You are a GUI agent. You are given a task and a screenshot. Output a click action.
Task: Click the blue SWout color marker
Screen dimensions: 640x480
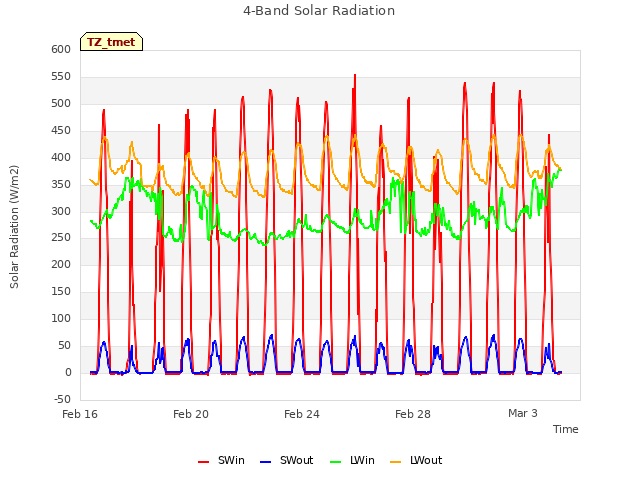coord(265,462)
